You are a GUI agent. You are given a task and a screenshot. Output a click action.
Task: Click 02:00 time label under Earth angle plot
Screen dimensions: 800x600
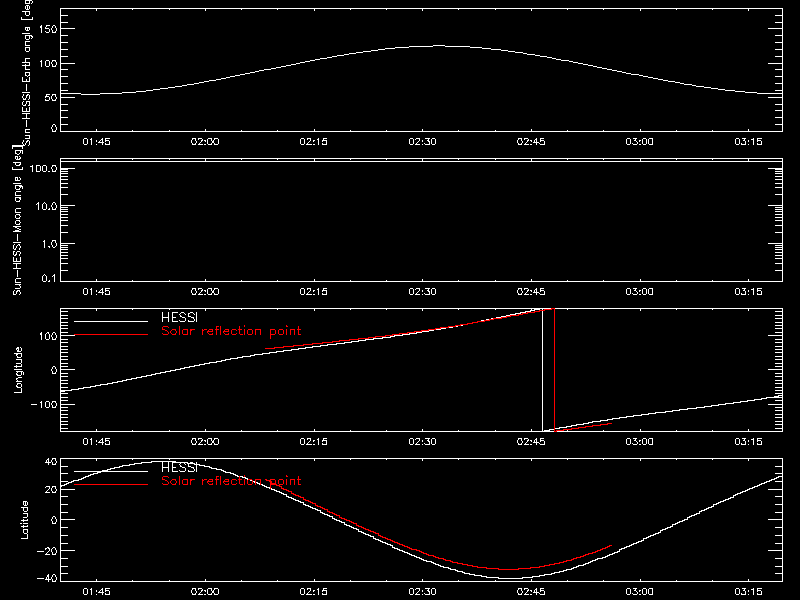pos(205,142)
